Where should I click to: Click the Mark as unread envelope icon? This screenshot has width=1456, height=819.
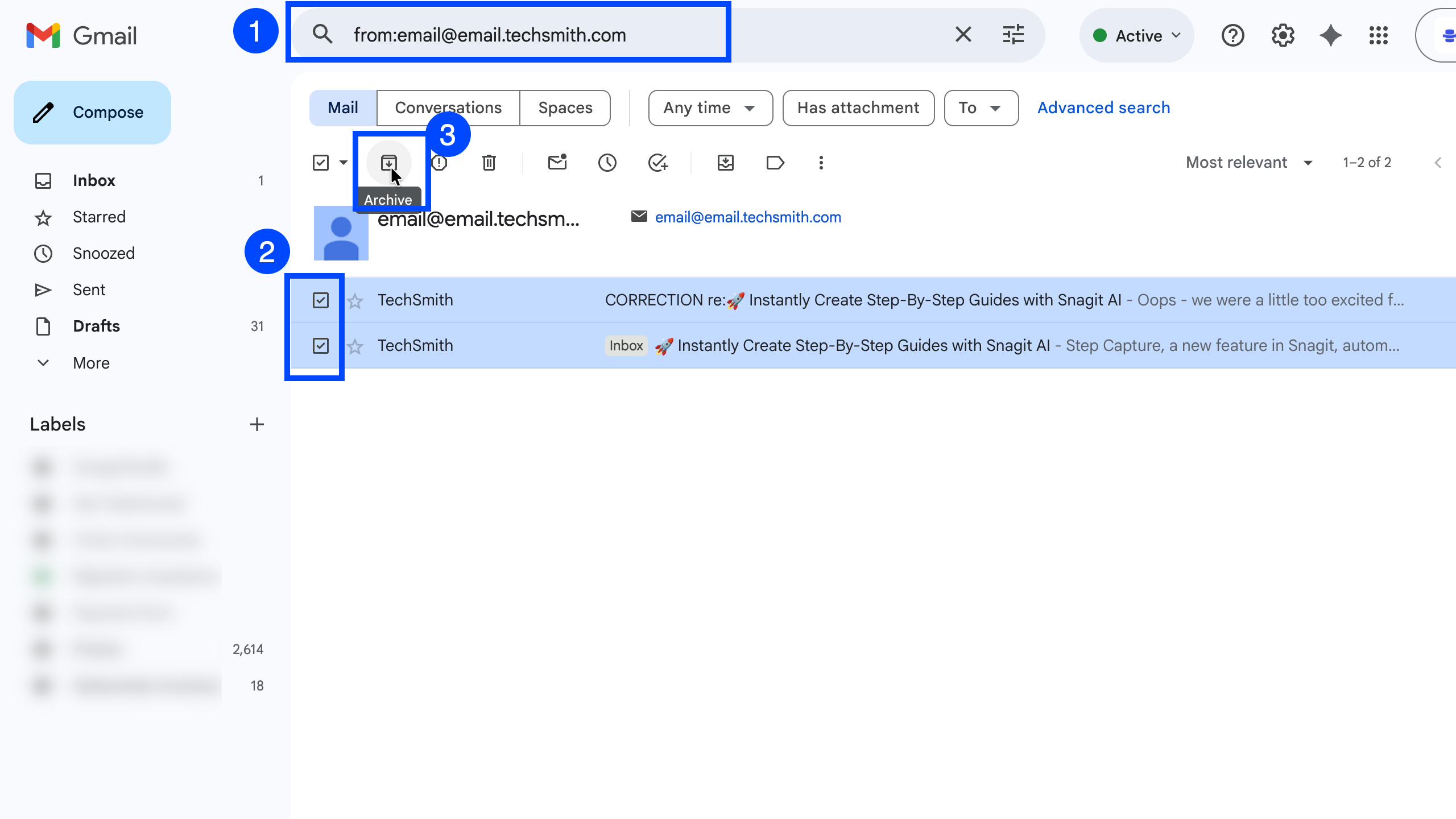[557, 163]
